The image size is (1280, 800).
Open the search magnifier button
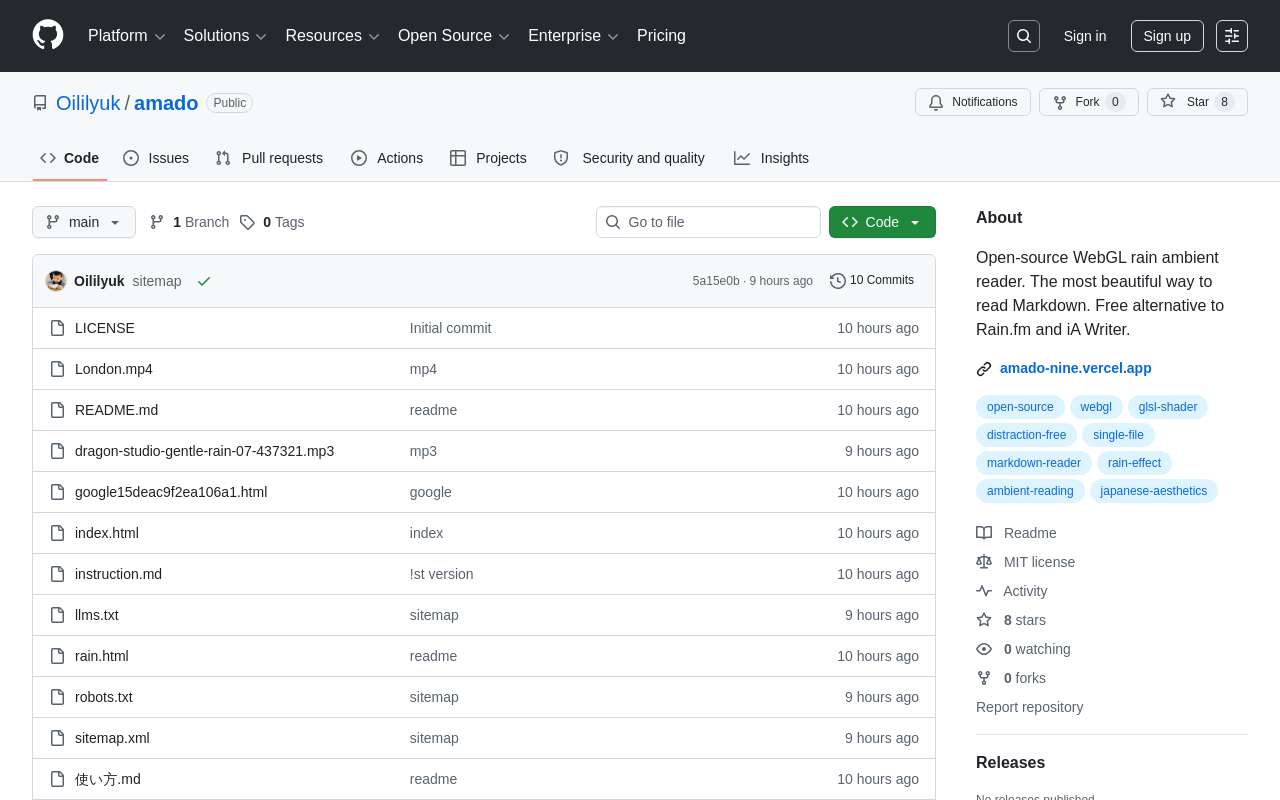(x=1024, y=36)
